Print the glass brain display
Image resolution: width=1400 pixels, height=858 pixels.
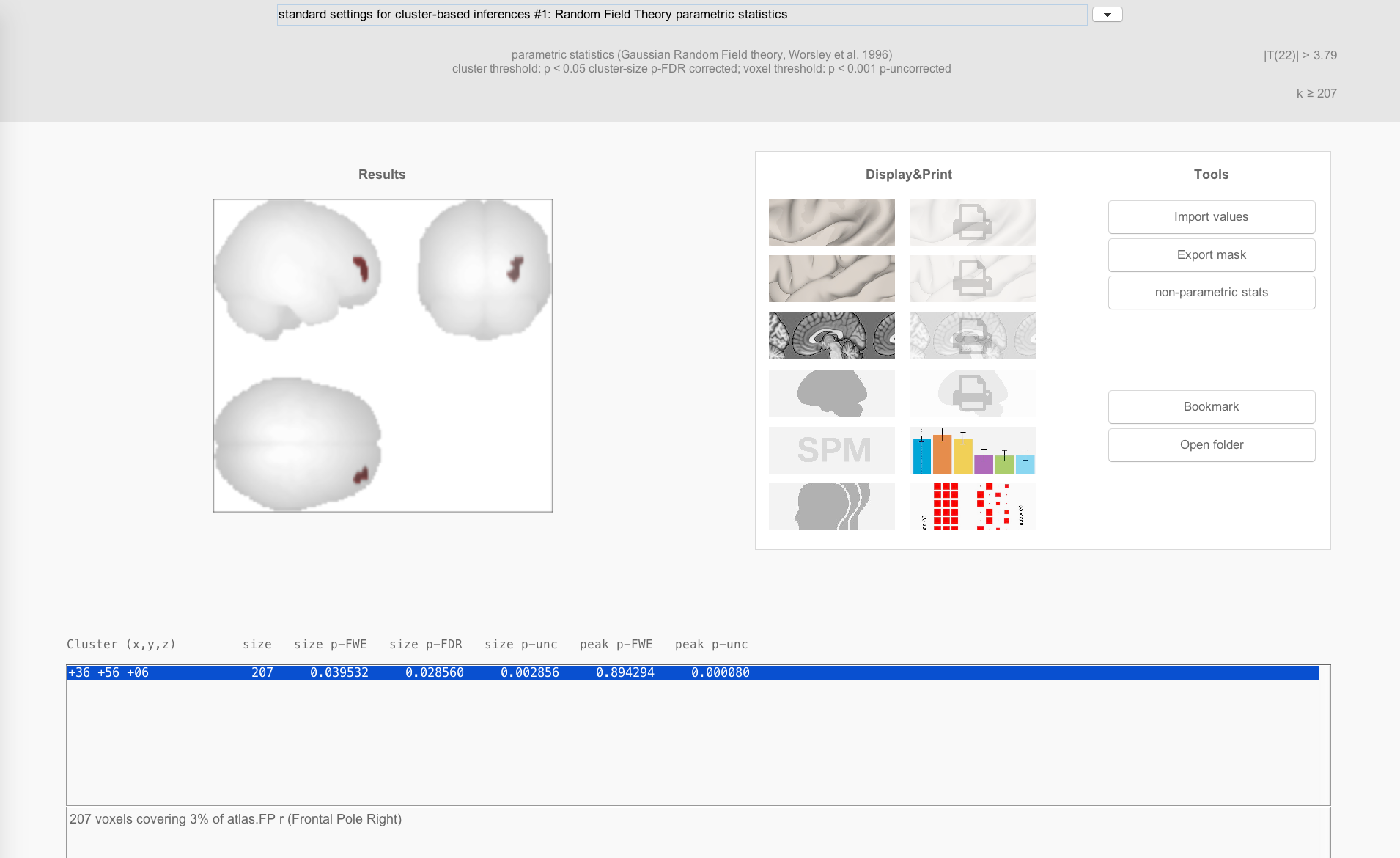click(x=972, y=393)
